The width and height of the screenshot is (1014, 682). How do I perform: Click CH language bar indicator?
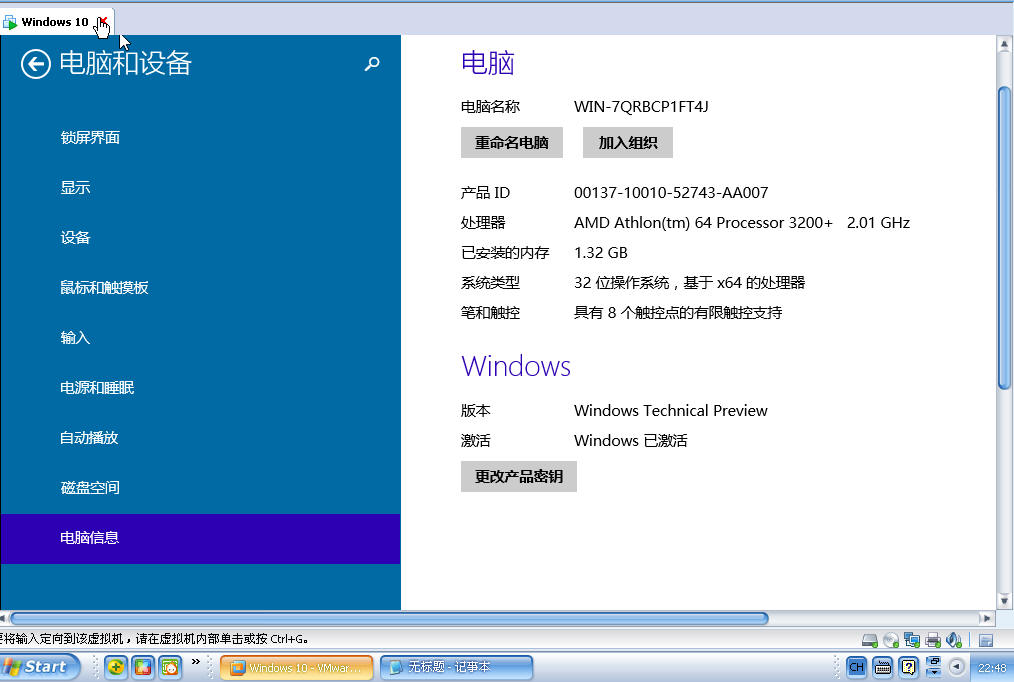[856, 666]
